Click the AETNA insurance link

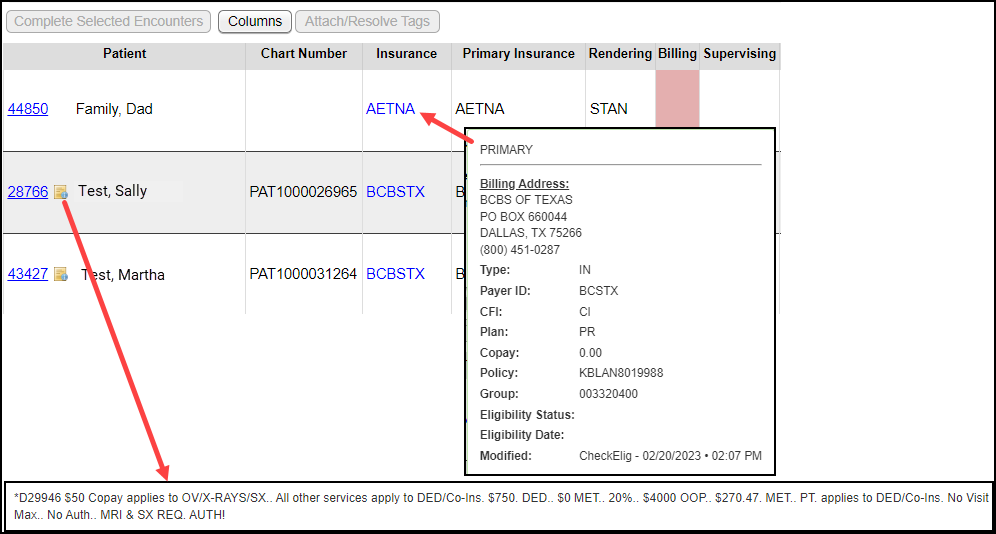coord(390,109)
